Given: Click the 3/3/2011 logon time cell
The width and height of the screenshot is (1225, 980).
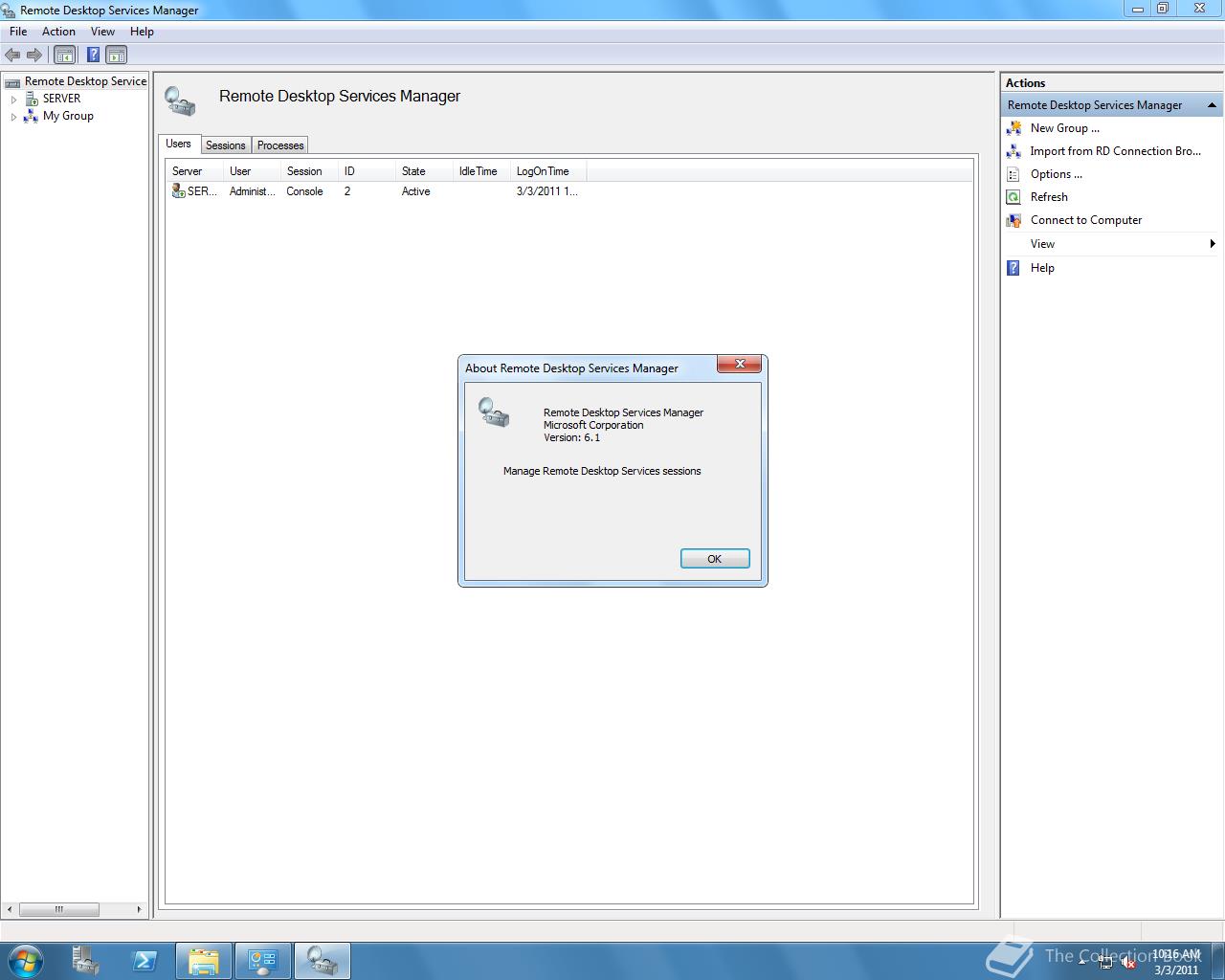Looking at the screenshot, I should pos(546,191).
